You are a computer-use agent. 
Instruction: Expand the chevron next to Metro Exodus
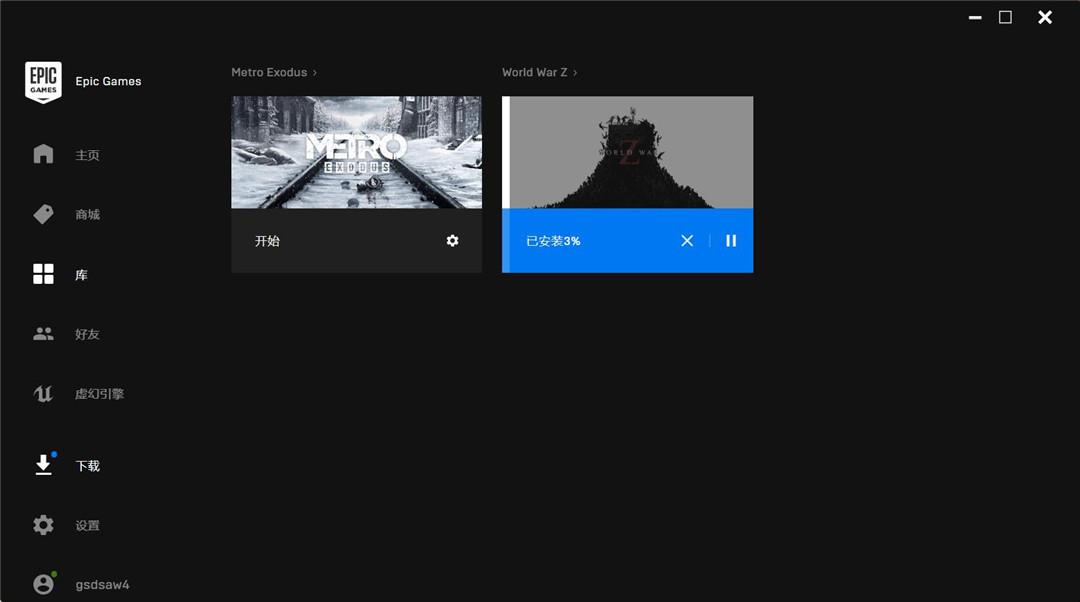[315, 72]
